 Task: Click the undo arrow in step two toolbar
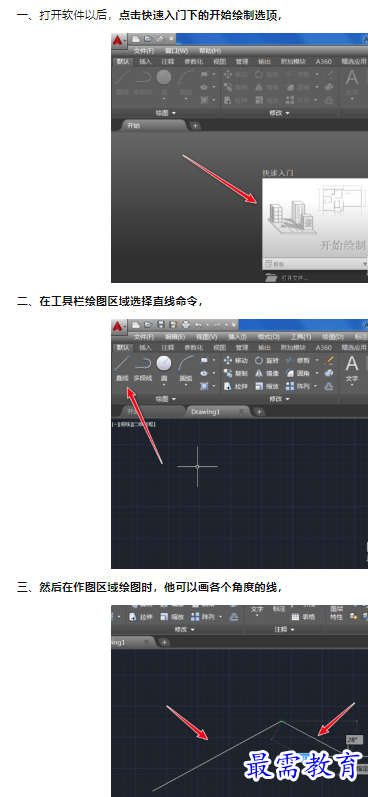pyautogui.click(x=198, y=324)
